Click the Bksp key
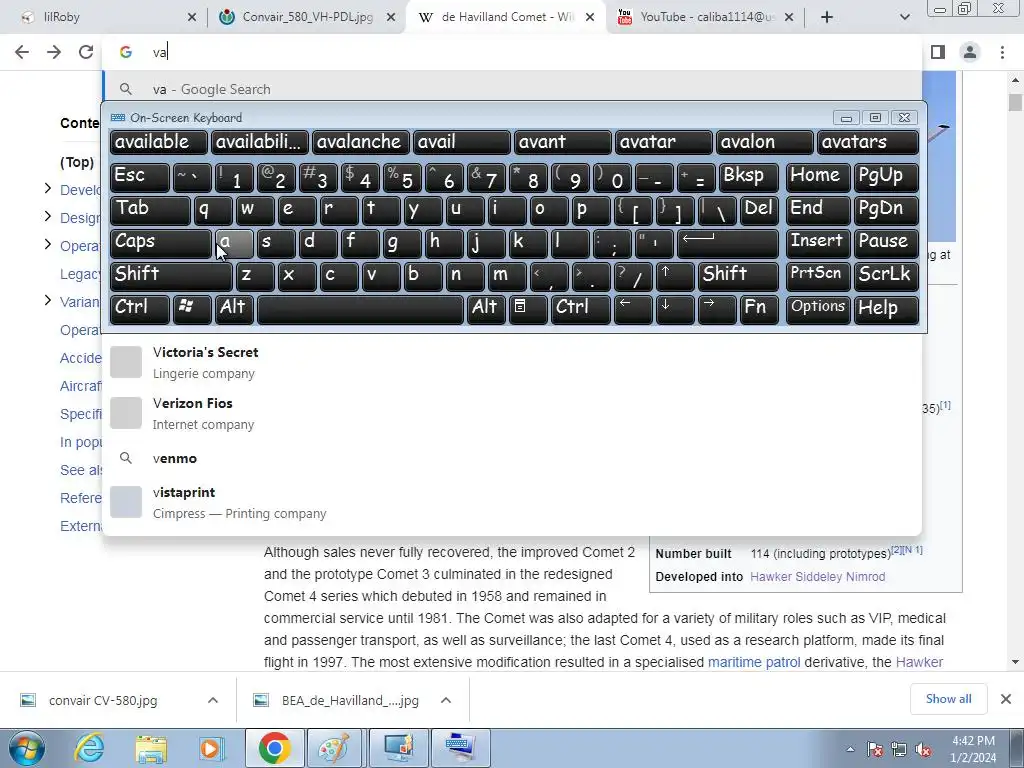This screenshot has height=768, width=1024. click(749, 177)
